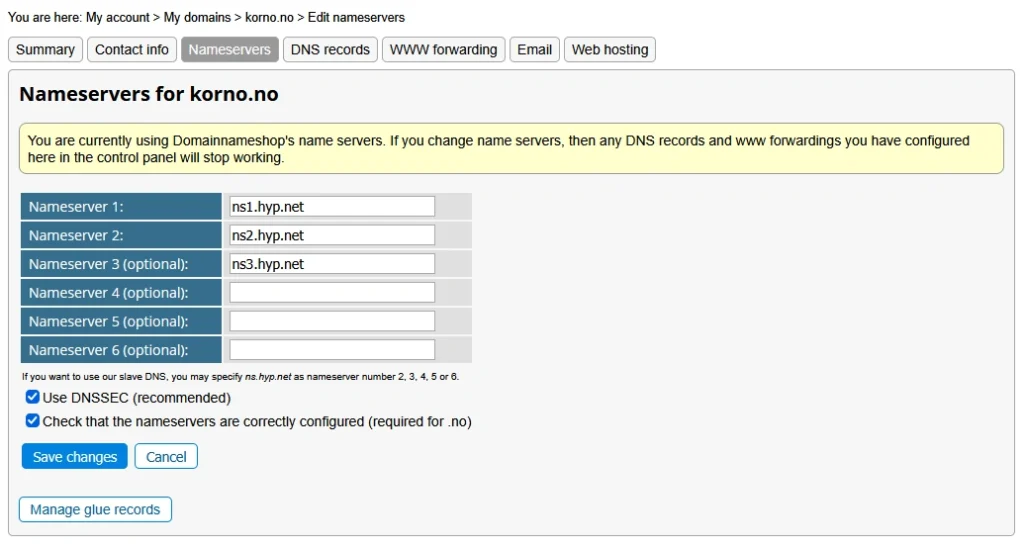Click Edit nameservers breadcrumb text
Image resolution: width=1024 pixels, height=548 pixels.
[x=356, y=18]
